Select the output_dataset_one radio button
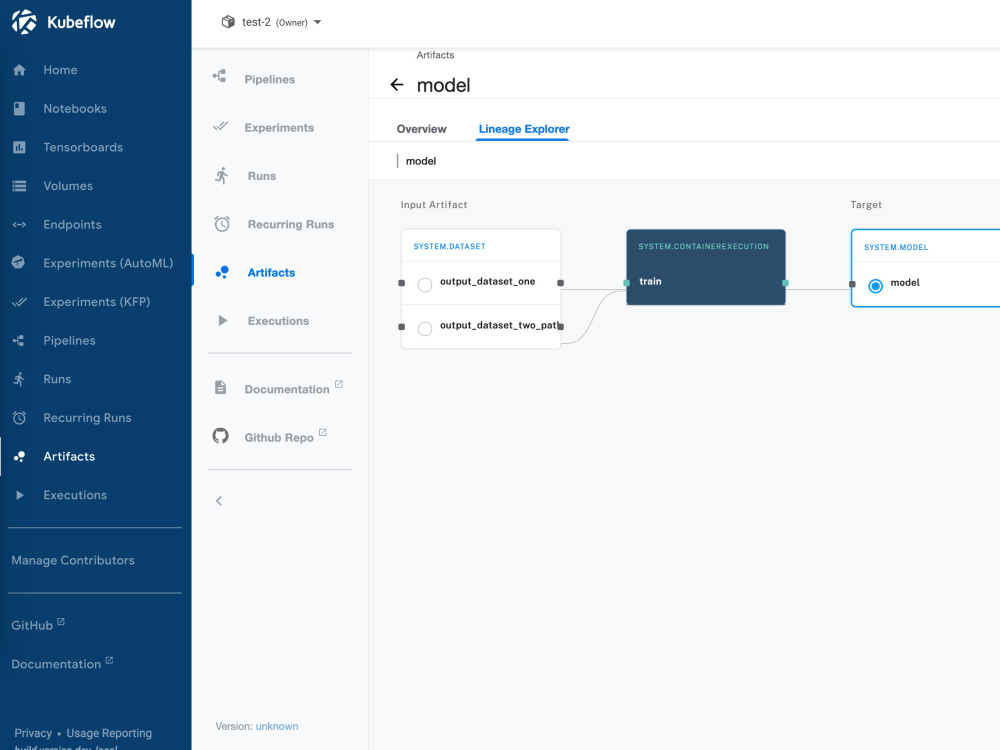The width and height of the screenshot is (1000, 750). pyautogui.click(x=424, y=284)
